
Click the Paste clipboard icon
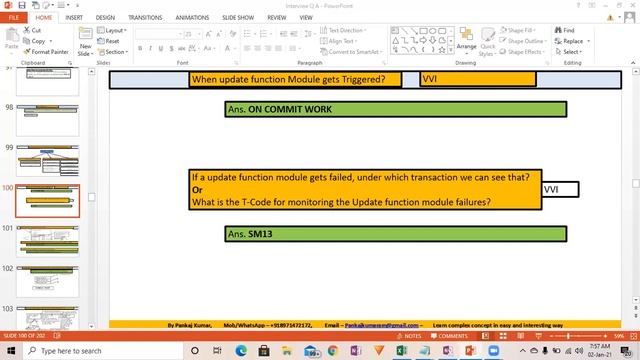12,36
